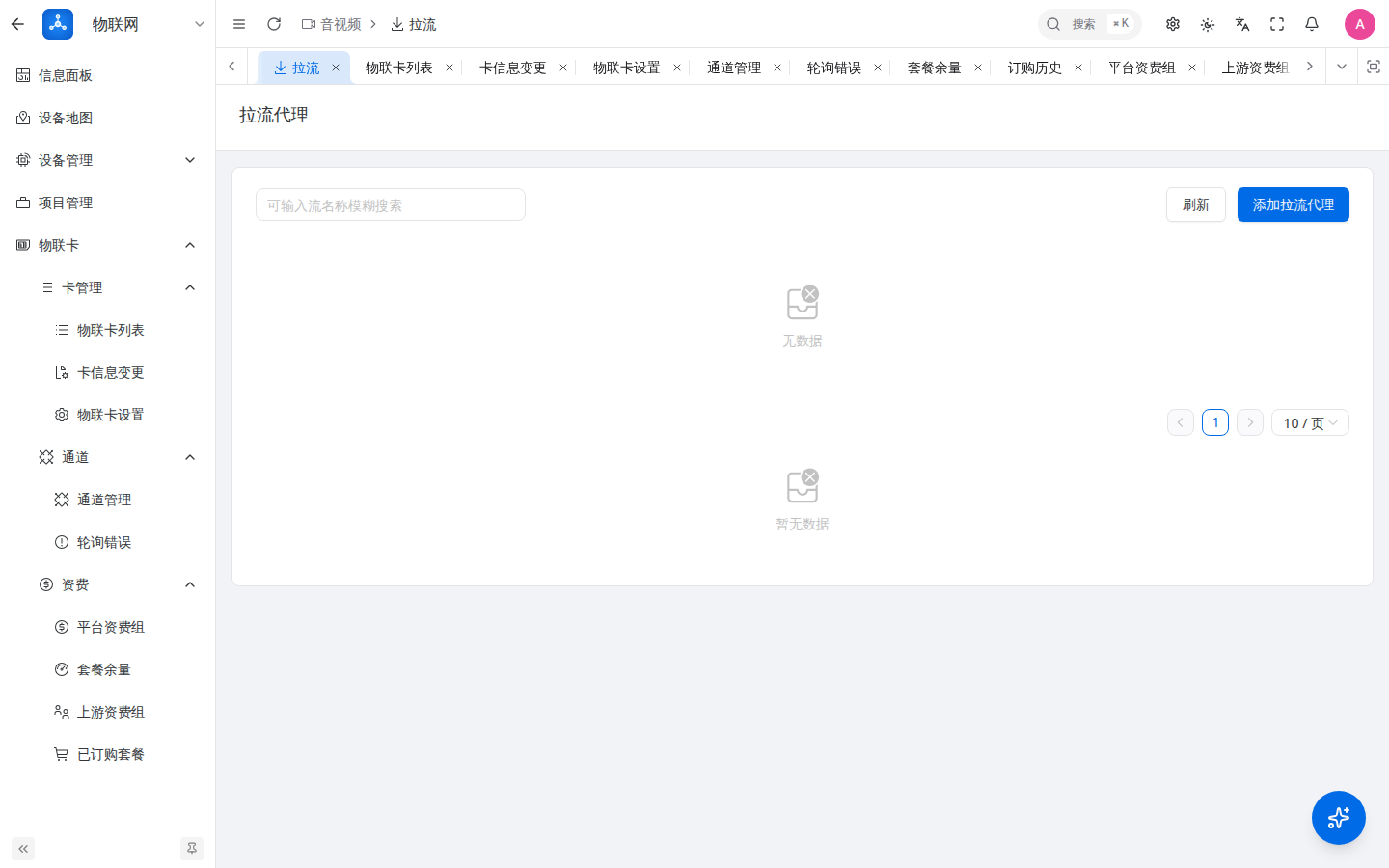The height and width of the screenshot is (868, 1389).
Task: Open 设备地图 in the sidebar
Action: (107, 118)
